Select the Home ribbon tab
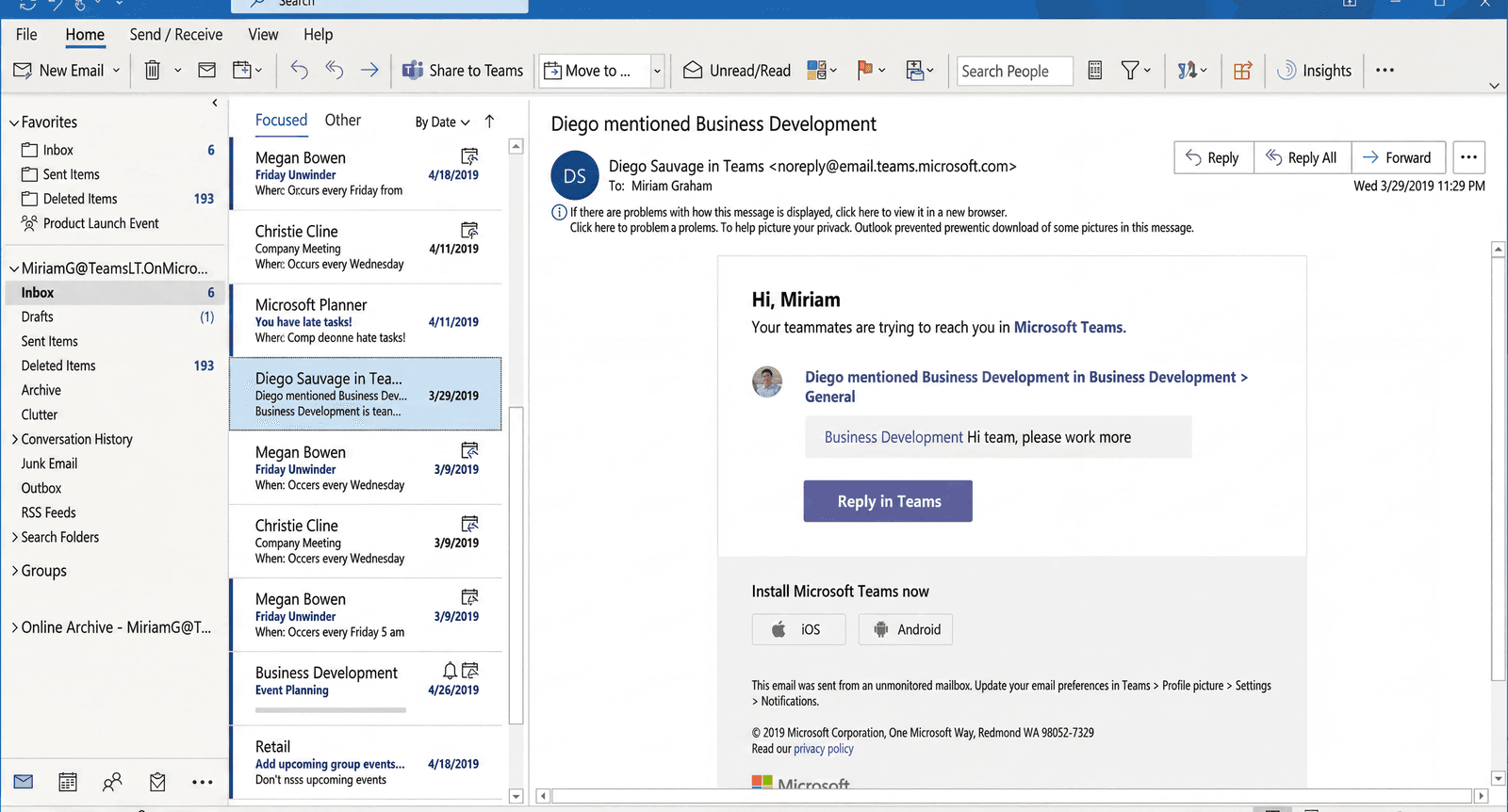This screenshot has height=812, width=1508. [x=85, y=35]
